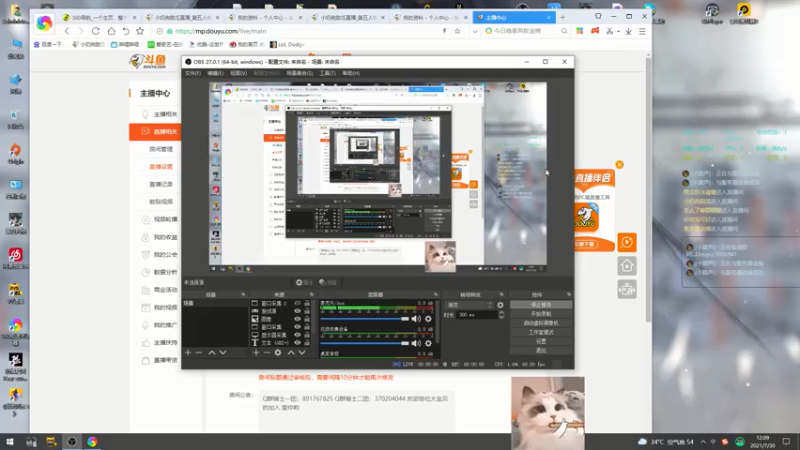800x450 pixels.
Task: Adjust microphone volume slider in mixer
Action: coord(365,319)
